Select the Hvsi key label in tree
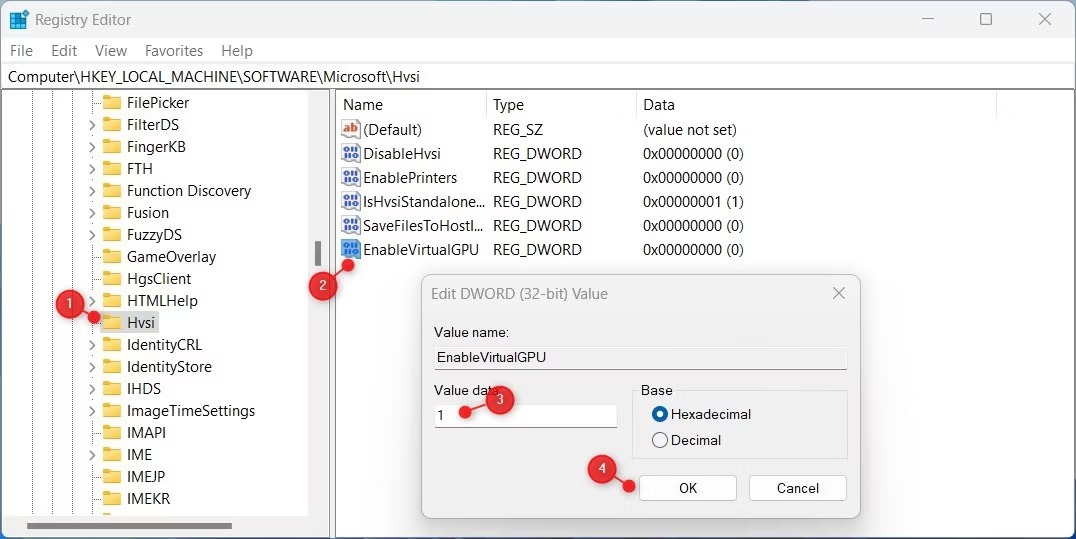 pyautogui.click(x=141, y=323)
